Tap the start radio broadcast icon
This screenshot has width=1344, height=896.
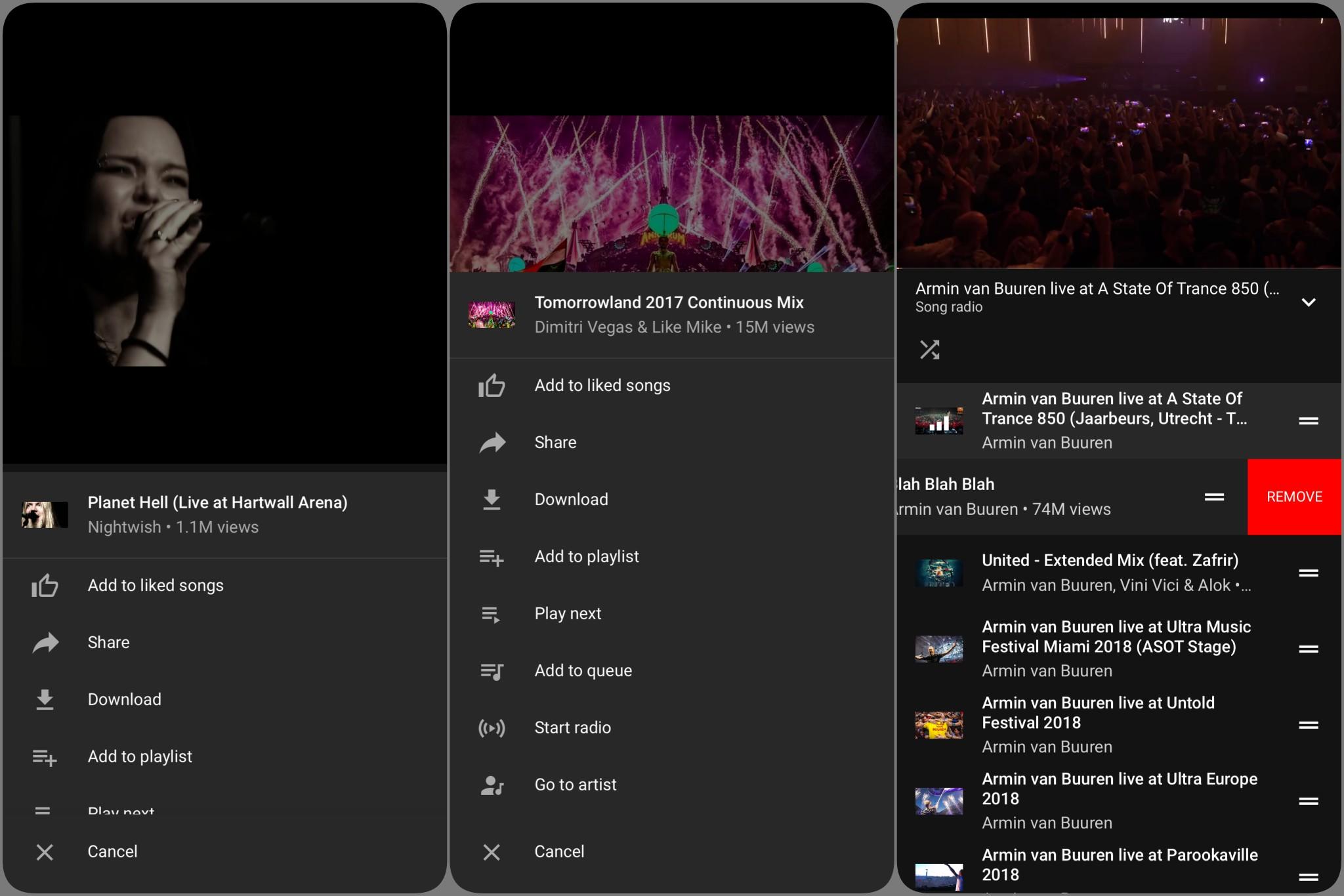tap(492, 727)
